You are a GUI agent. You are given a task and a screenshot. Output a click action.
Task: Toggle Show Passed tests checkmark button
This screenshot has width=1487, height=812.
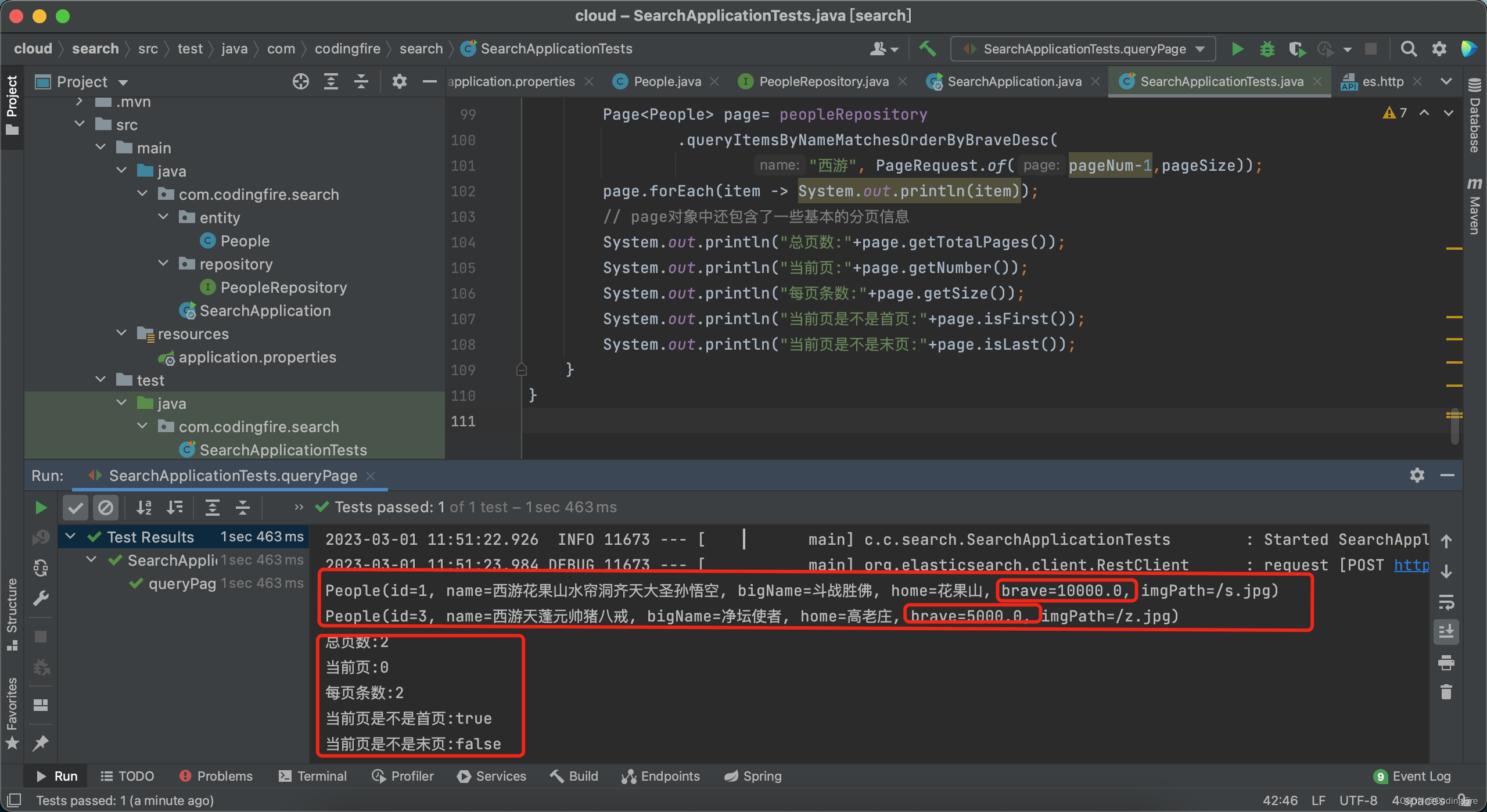[76, 508]
